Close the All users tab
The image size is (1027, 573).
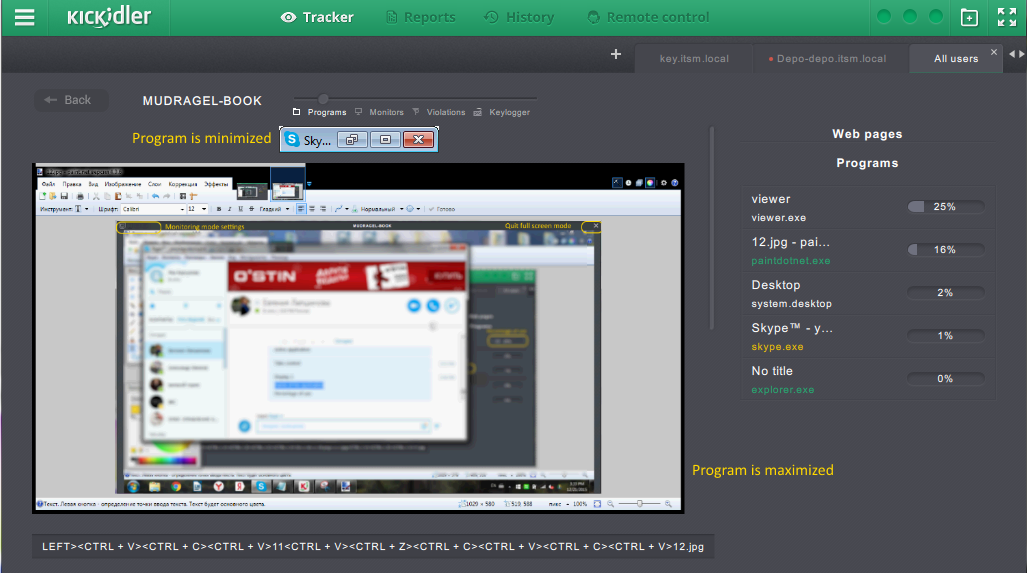pos(993,52)
